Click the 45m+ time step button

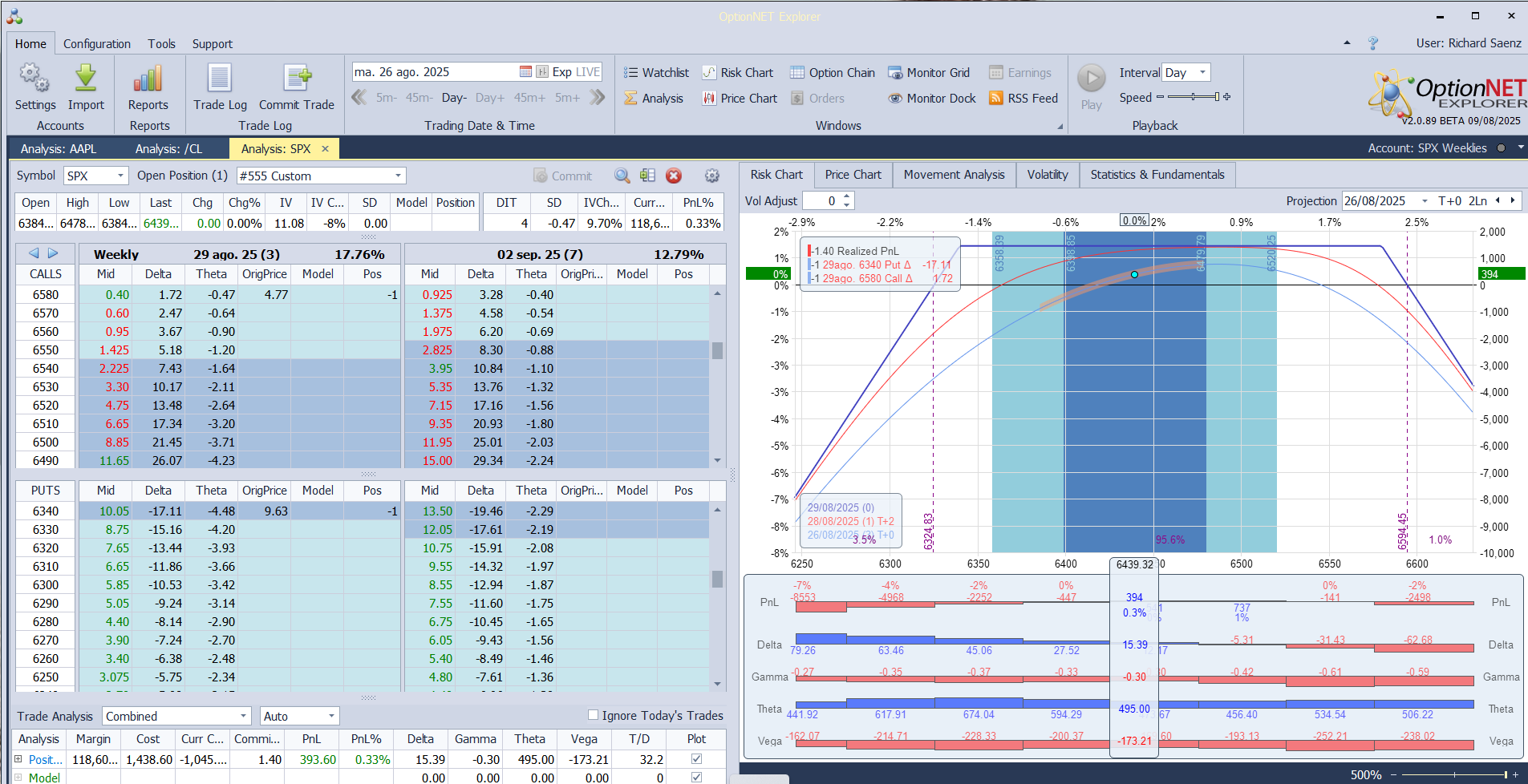[529, 97]
